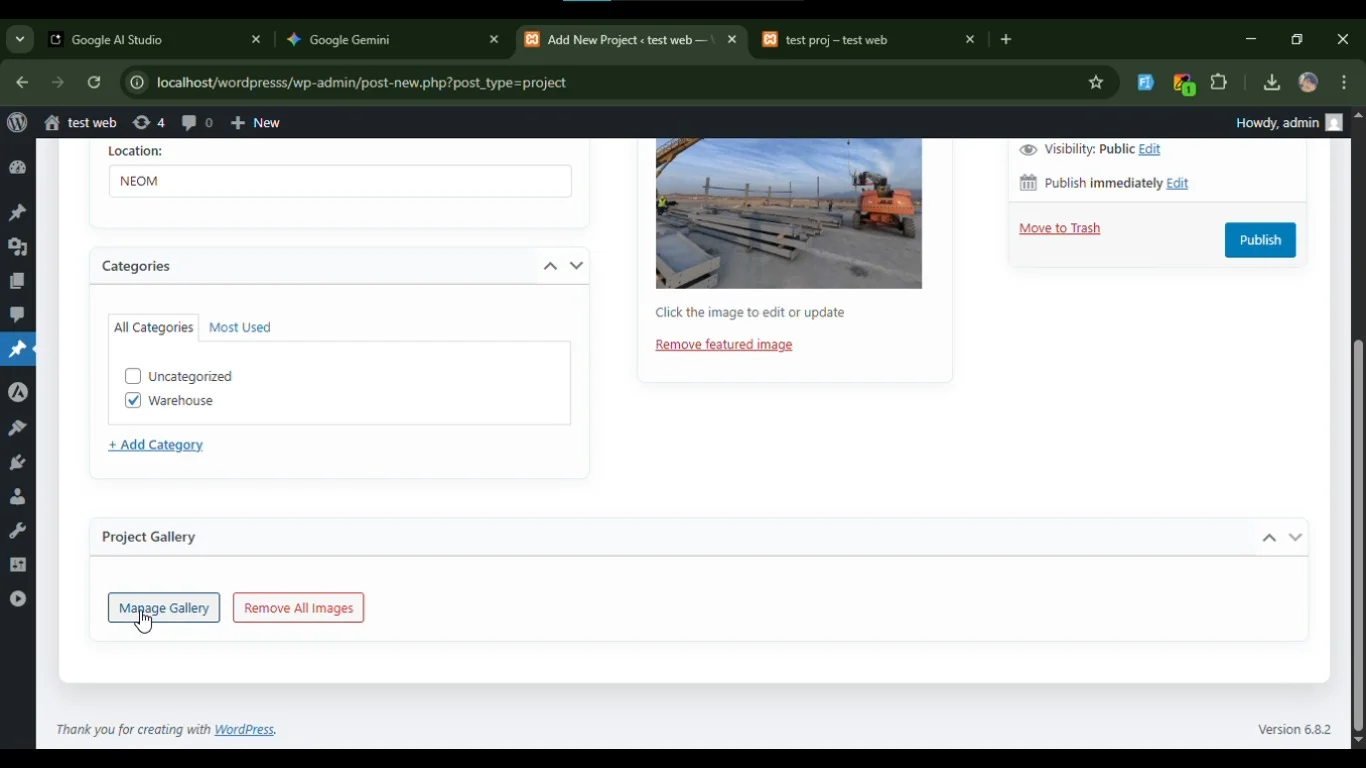
Task: Edit the Visibility setting
Action: tap(1149, 149)
